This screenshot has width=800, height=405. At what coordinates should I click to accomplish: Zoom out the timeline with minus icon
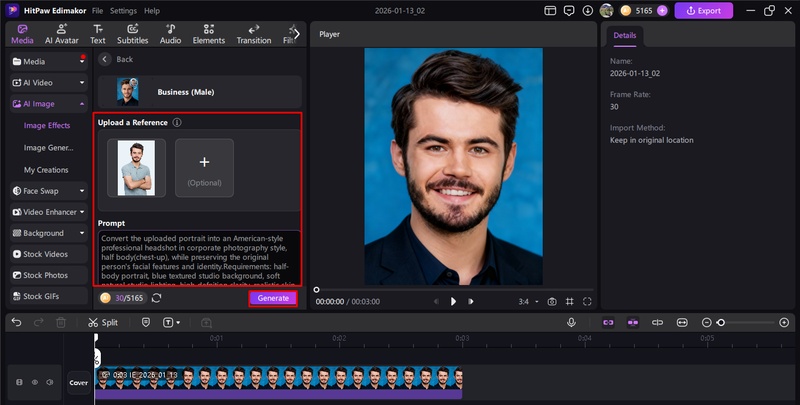pyautogui.click(x=707, y=322)
